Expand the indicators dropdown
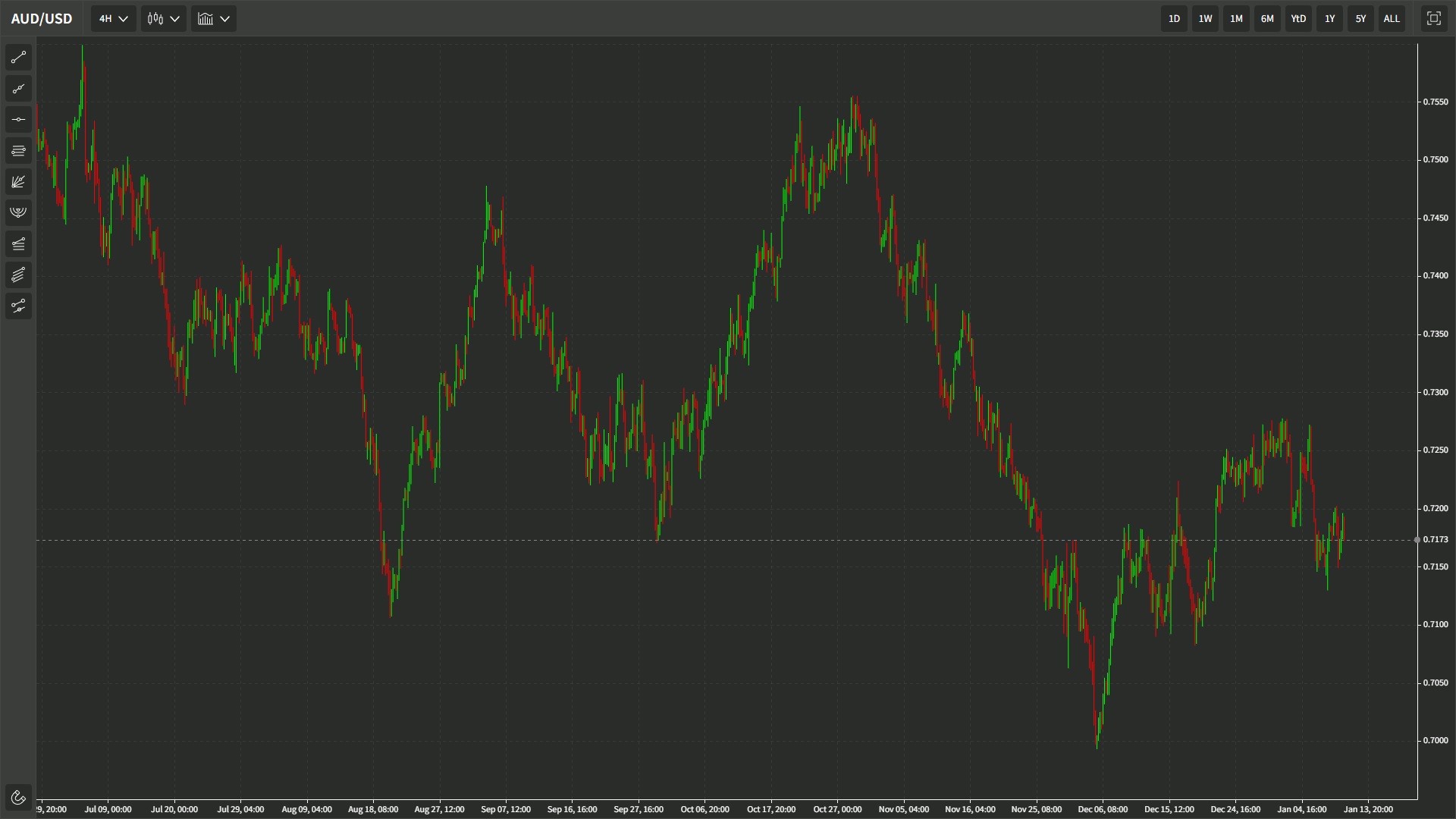 click(214, 19)
